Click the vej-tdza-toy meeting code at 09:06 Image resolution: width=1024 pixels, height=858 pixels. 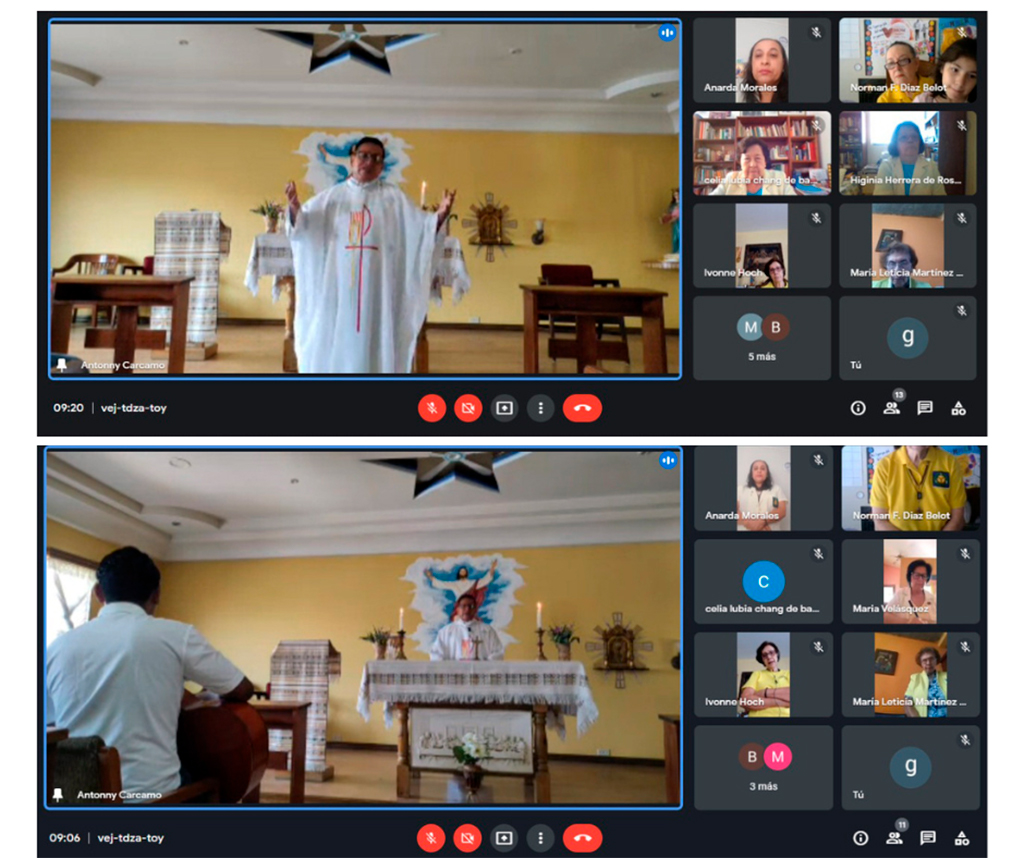pos(132,838)
